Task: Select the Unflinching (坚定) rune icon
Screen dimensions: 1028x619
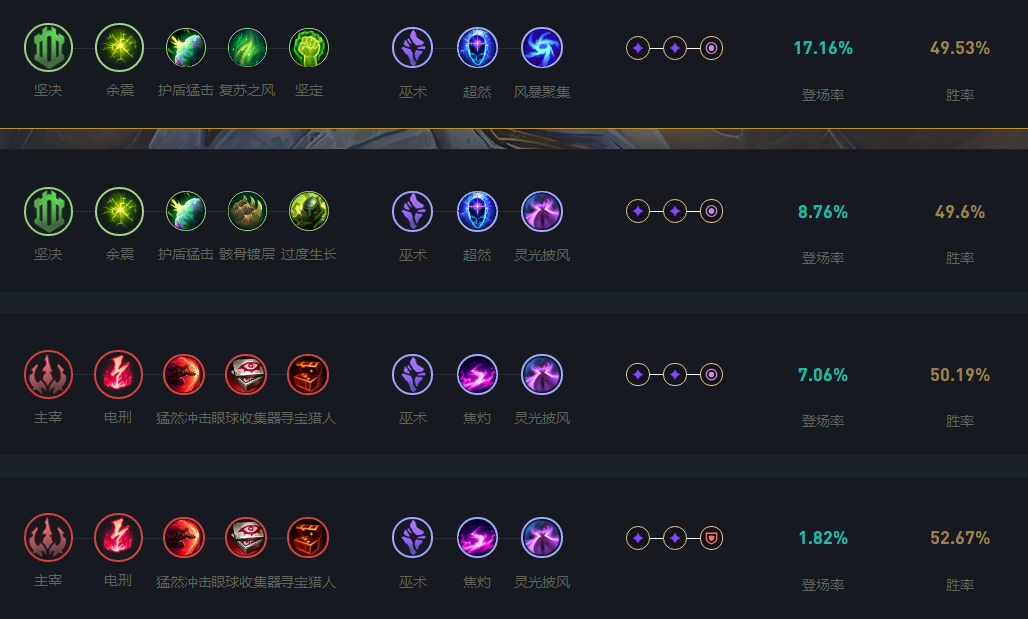Action: coord(309,48)
